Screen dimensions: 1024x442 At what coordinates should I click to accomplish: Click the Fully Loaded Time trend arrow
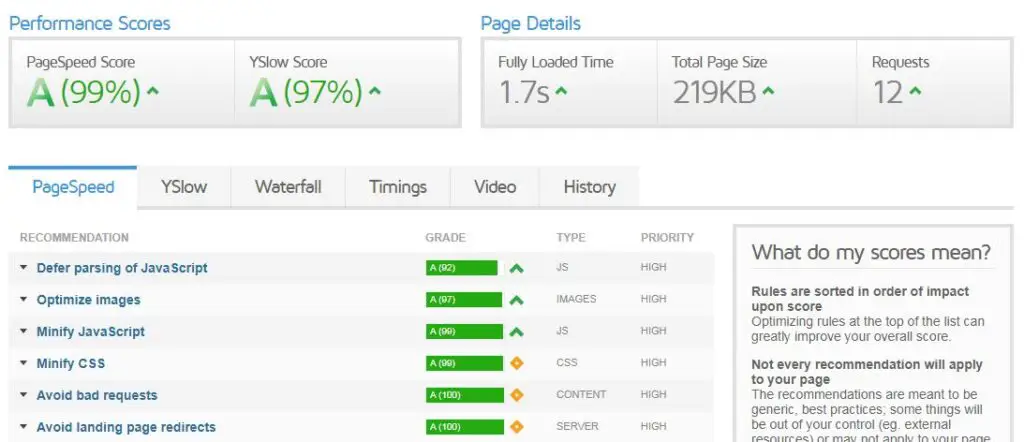[562, 92]
